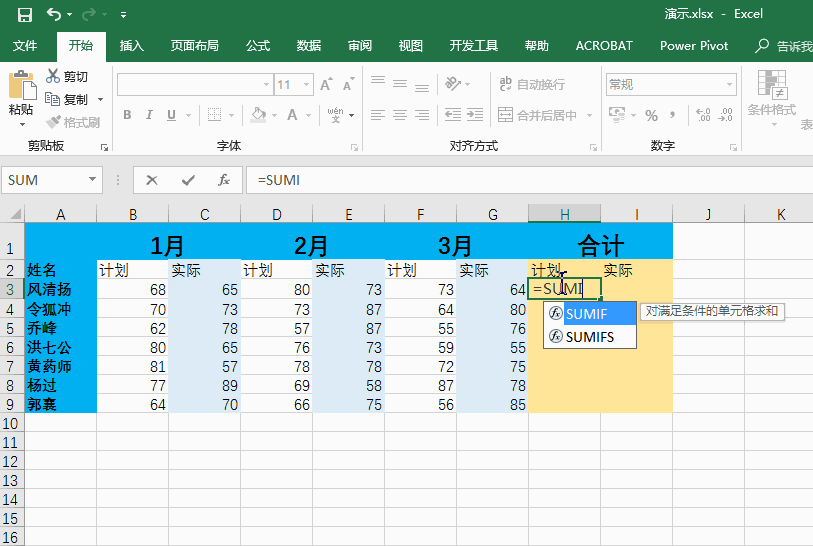Expand the 合并后居中 dropdown arrow

tap(590, 115)
